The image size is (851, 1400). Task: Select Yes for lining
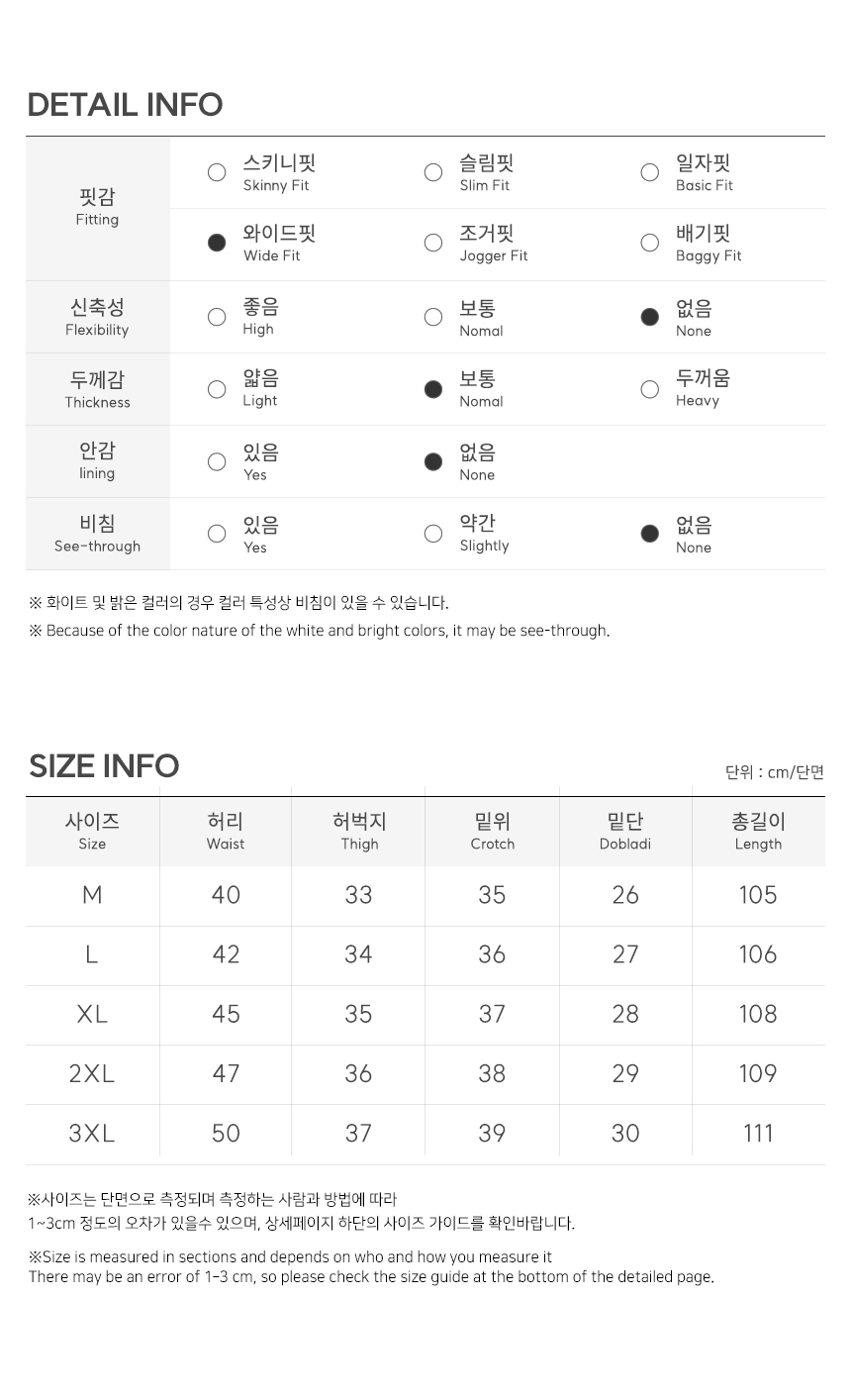pyautogui.click(x=217, y=461)
